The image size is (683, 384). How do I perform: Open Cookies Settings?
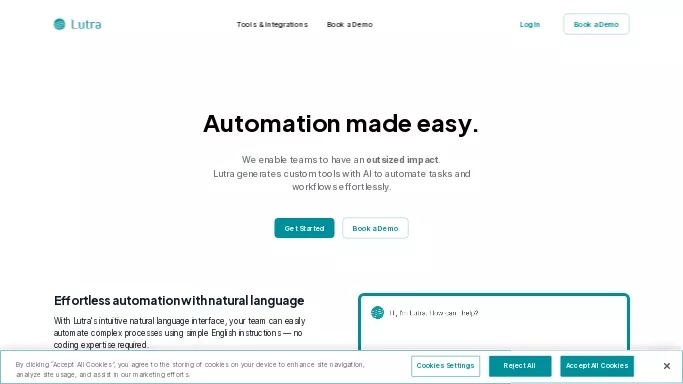click(x=445, y=366)
